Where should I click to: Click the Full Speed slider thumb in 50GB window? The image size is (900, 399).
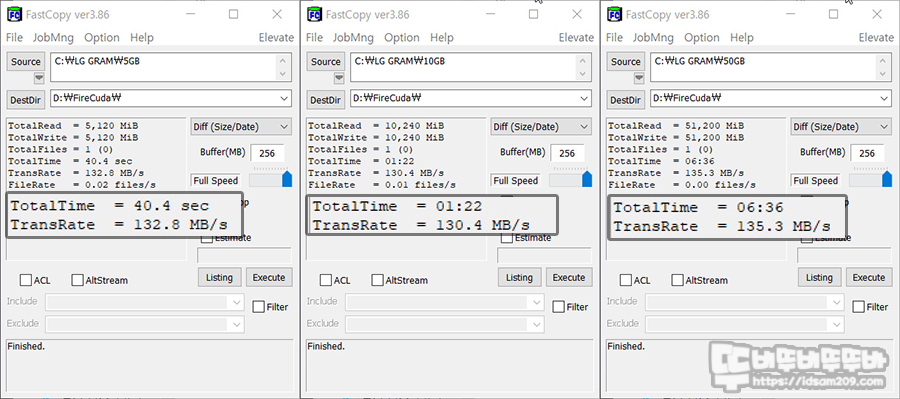(887, 179)
